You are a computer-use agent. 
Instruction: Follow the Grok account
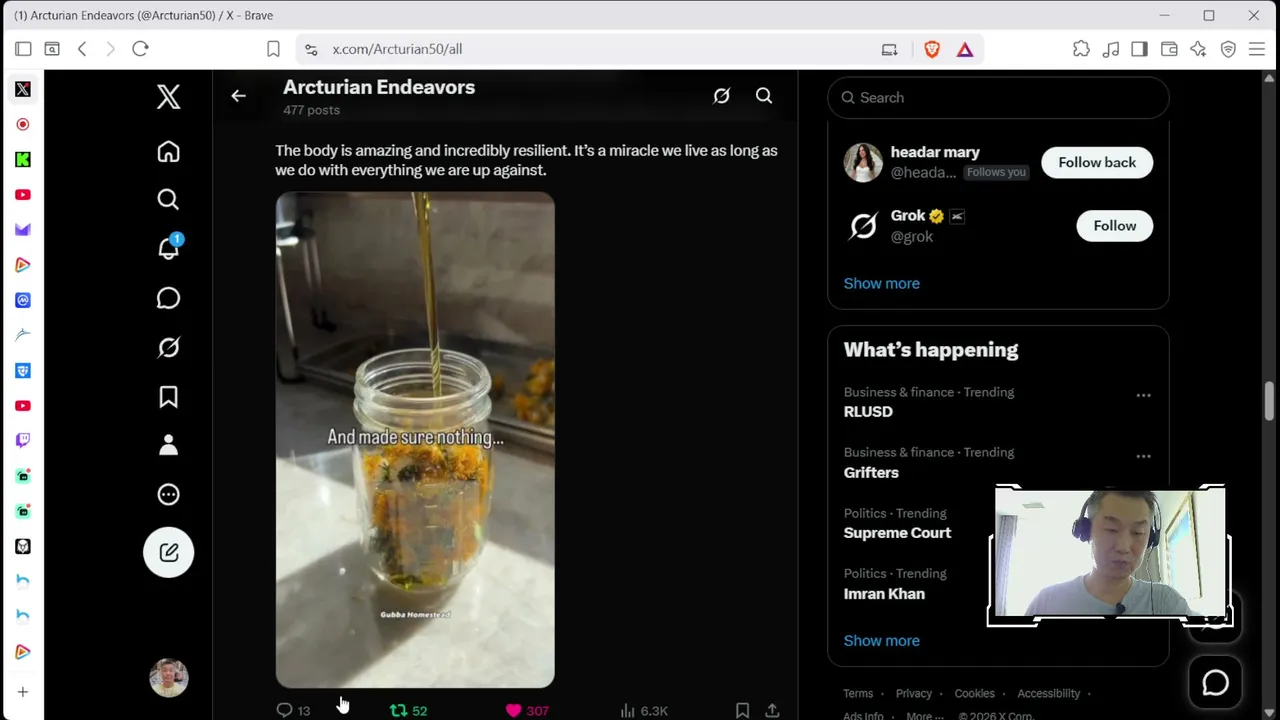1114,226
